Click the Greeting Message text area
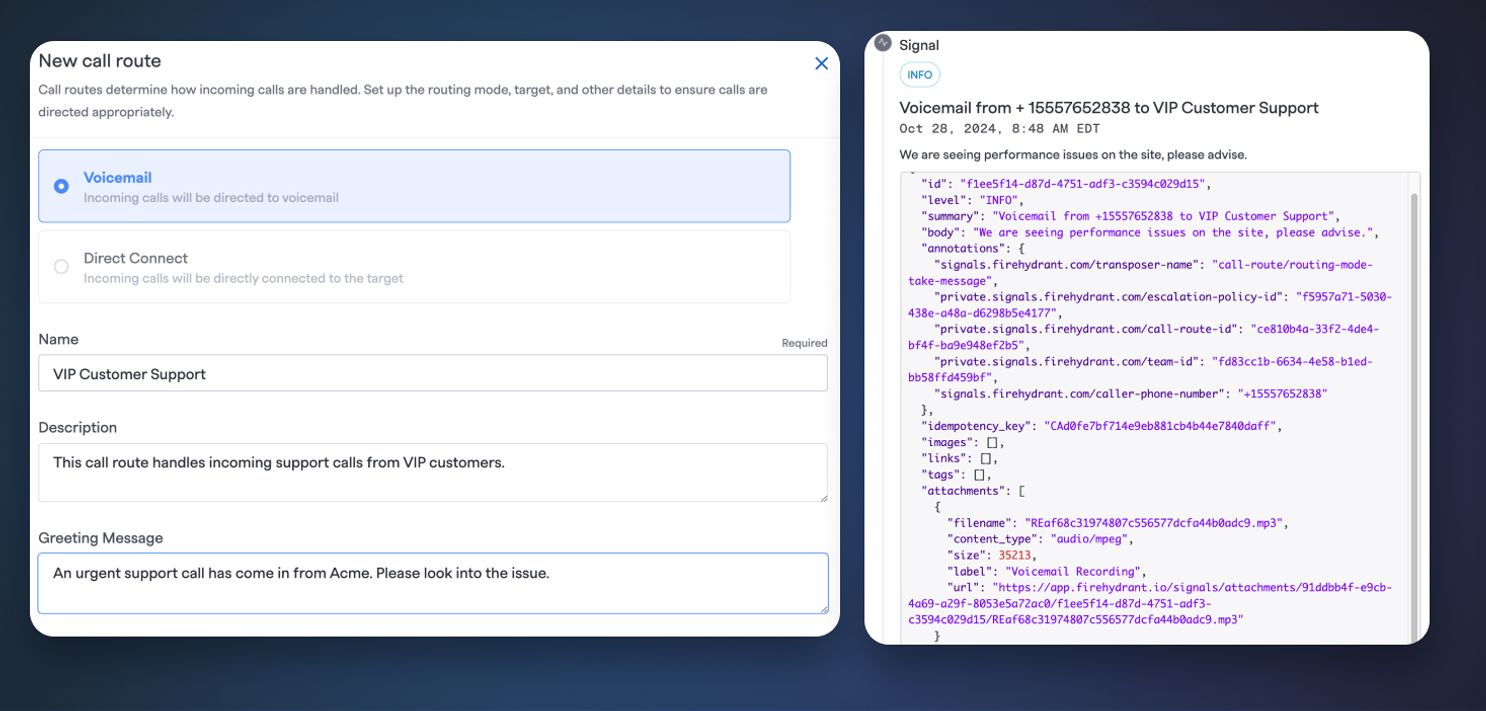Viewport: 1486px width, 711px height. click(x=433, y=583)
